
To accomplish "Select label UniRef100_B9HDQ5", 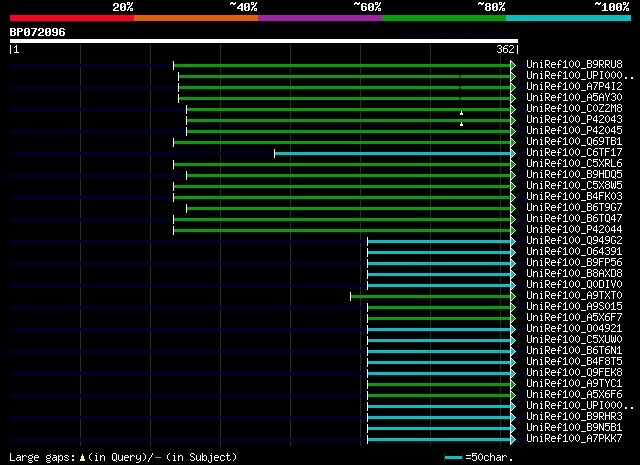I will pos(574,175).
